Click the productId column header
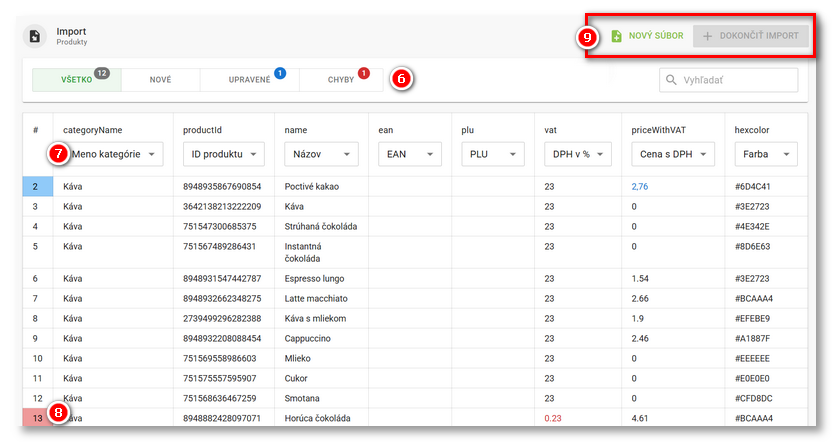Image resolution: width=832 pixels, height=442 pixels. [202, 130]
